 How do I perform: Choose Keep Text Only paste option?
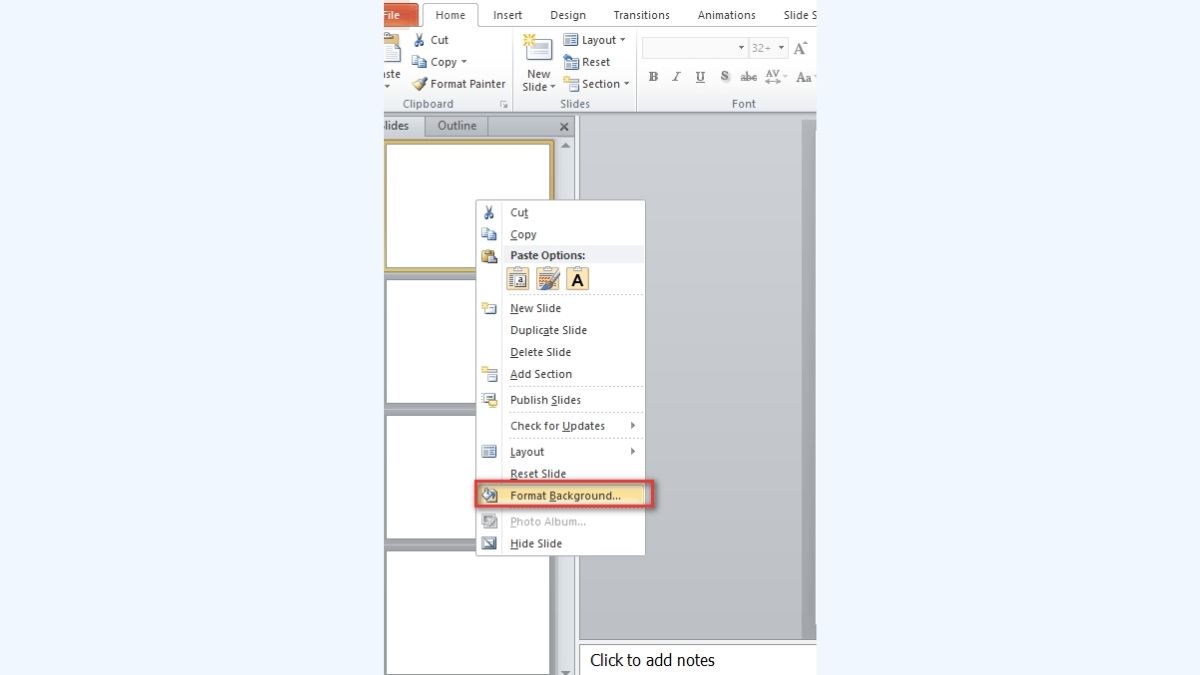[578, 279]
